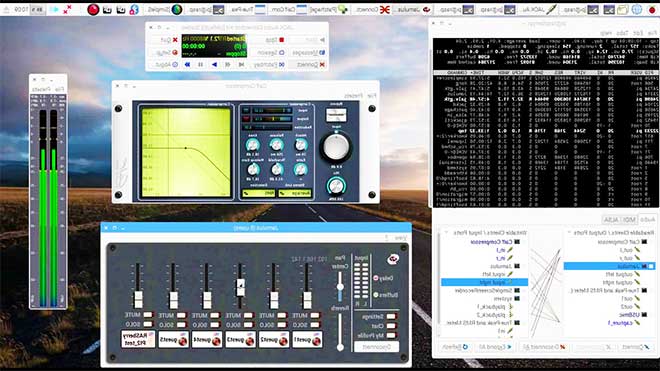
Task: Open Stereo Link Average dropdown in compressor
Action: point(295,193)
